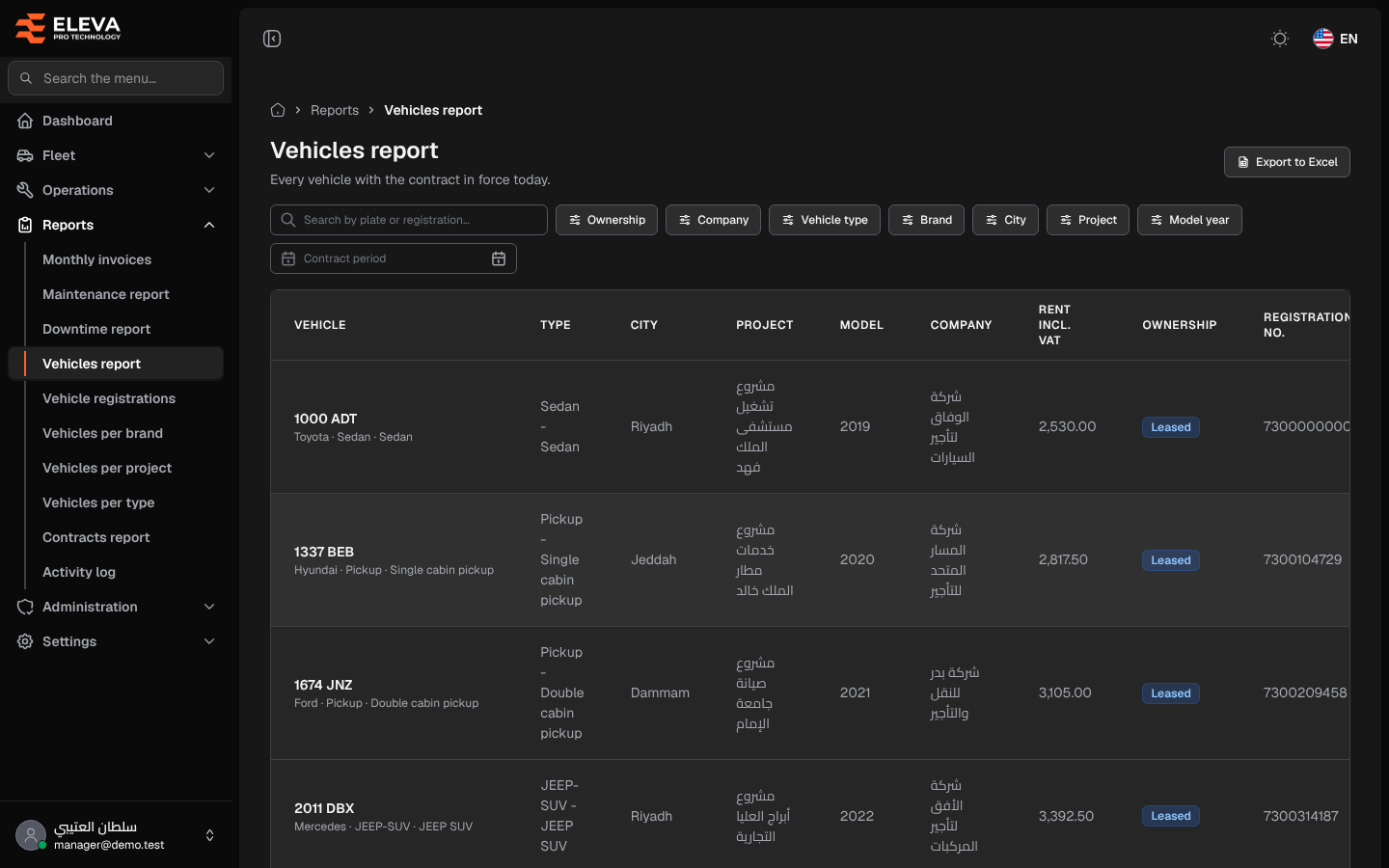Focus the plate or registration search field
The image size is (1389, 868).
(x=409, y=220)
